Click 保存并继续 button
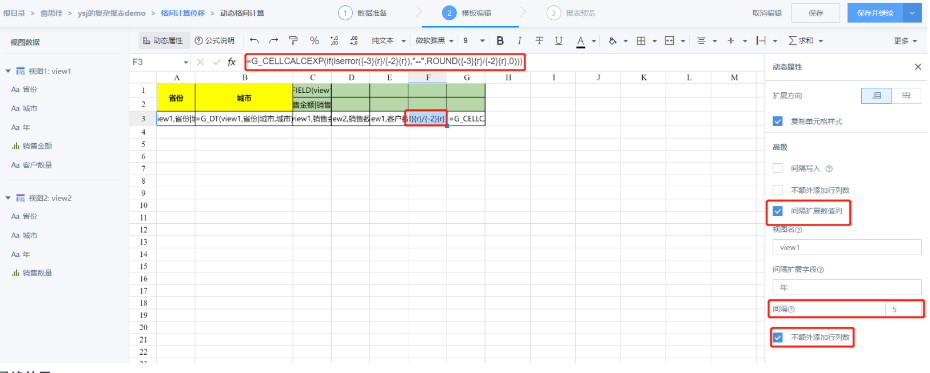This screenshot has width=930, height=373. 875,12
